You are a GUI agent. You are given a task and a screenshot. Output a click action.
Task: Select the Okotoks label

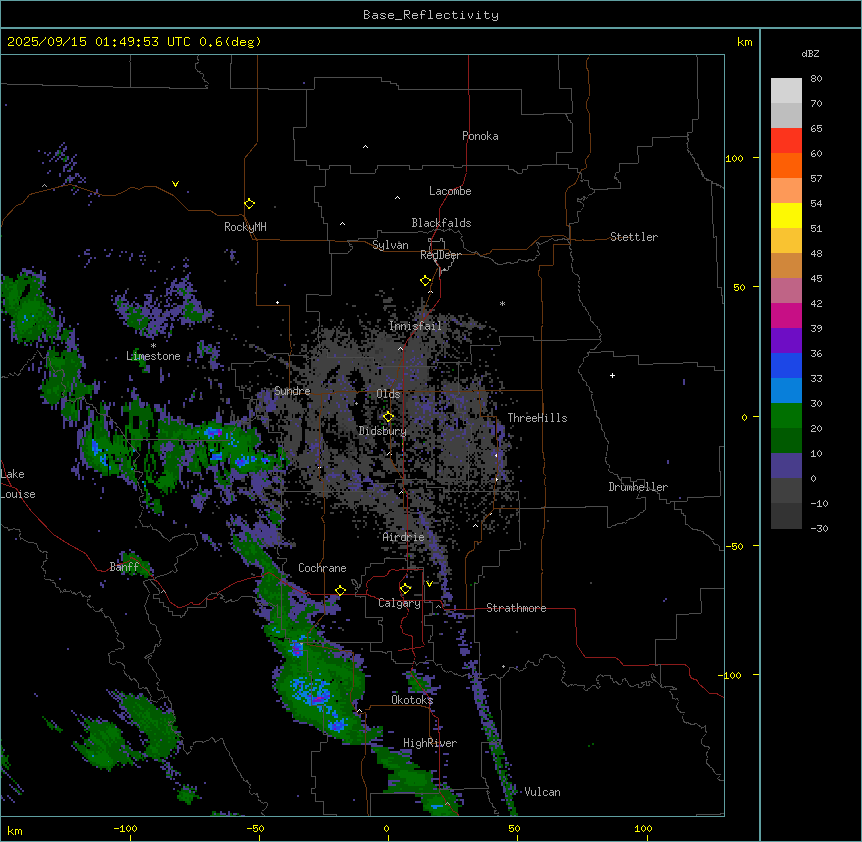click(412, 700)
